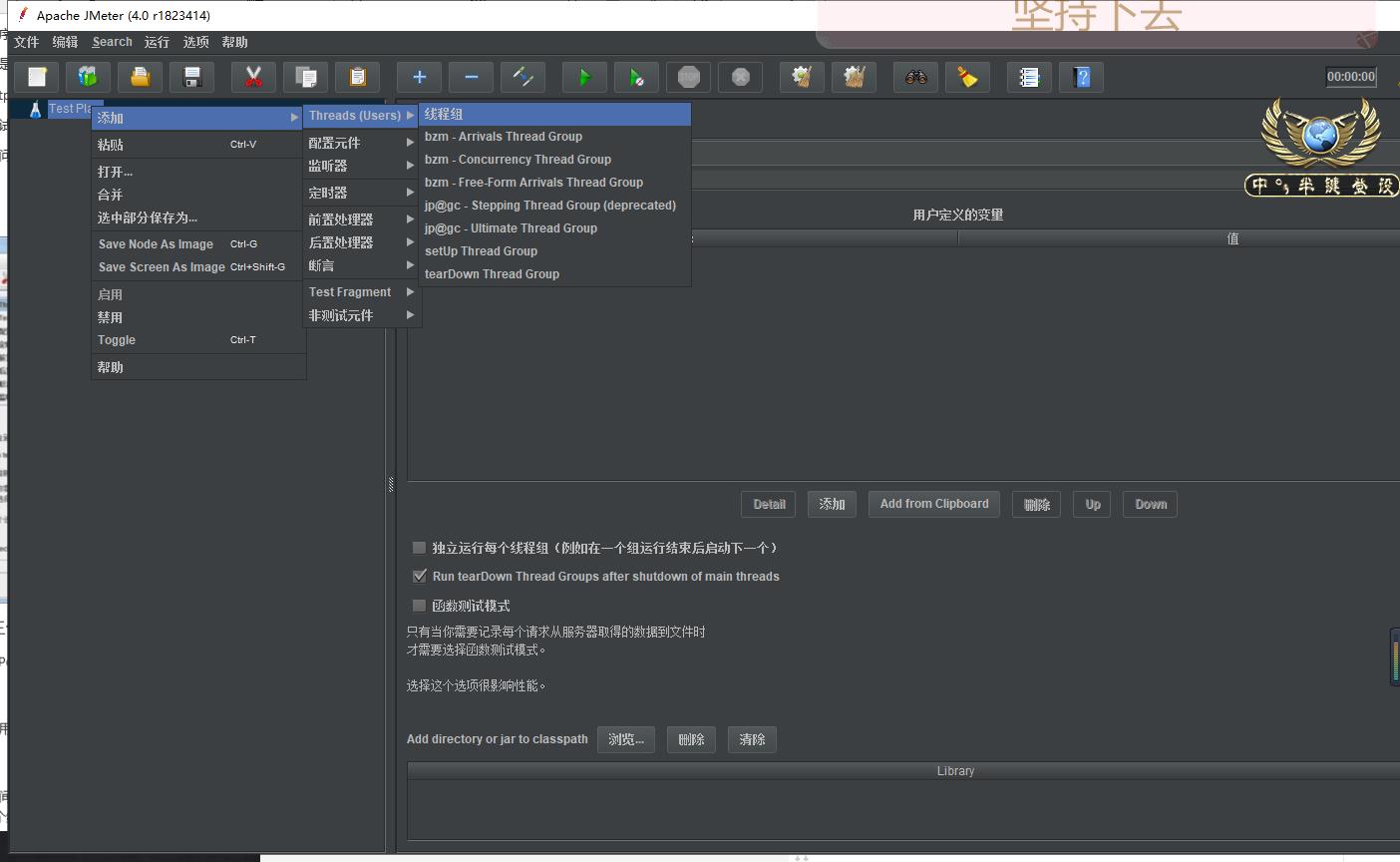Click the Detail button

click(x=769, y=504)
